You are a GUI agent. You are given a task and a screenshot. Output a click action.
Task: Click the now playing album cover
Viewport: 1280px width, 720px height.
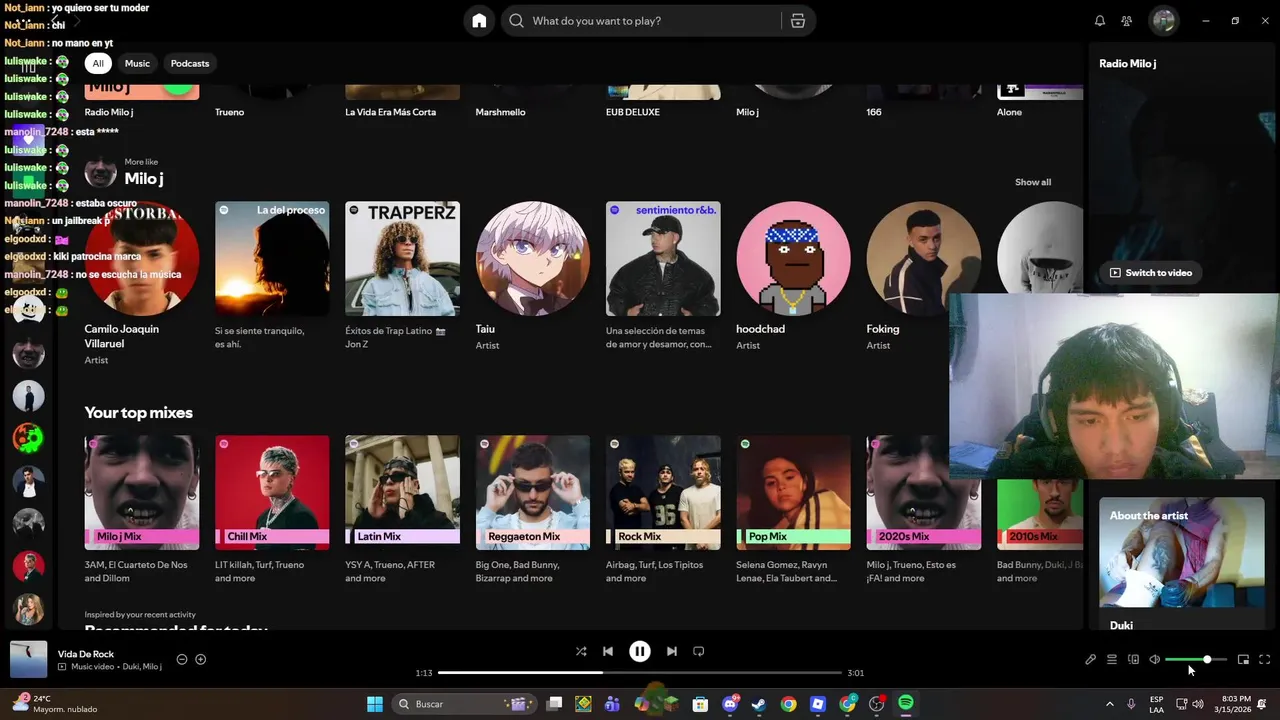(29, 659)
